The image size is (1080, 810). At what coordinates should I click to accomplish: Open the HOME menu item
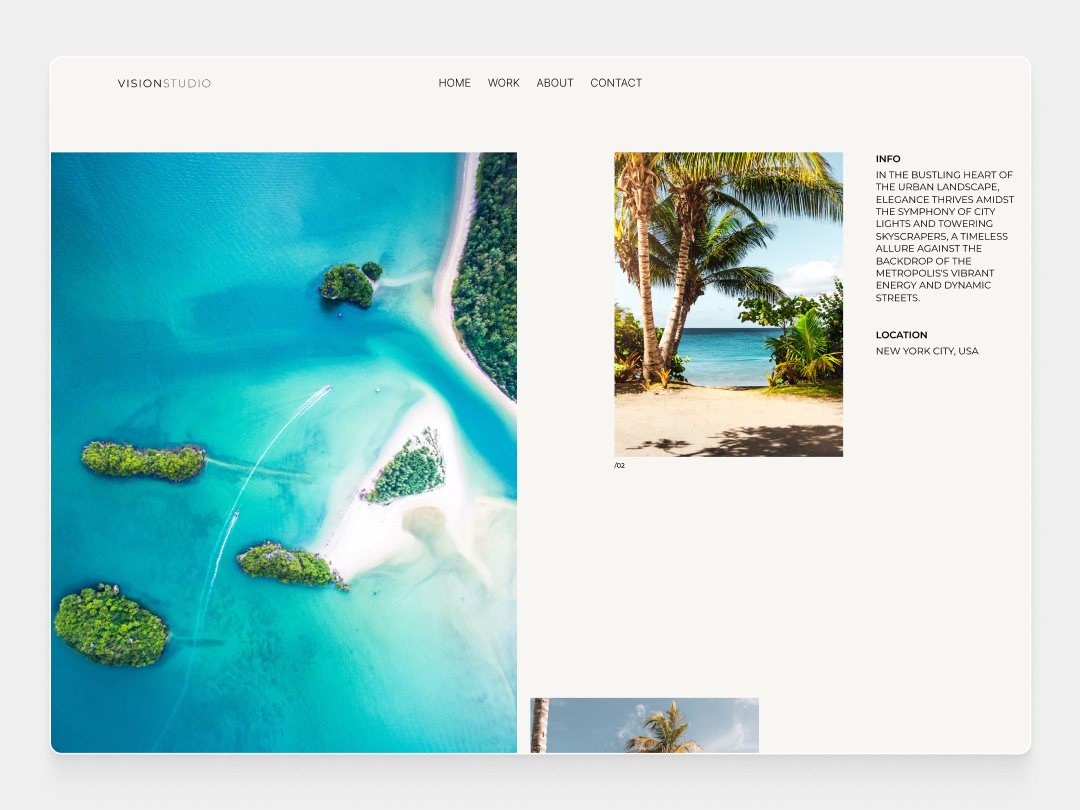(455, 83)
